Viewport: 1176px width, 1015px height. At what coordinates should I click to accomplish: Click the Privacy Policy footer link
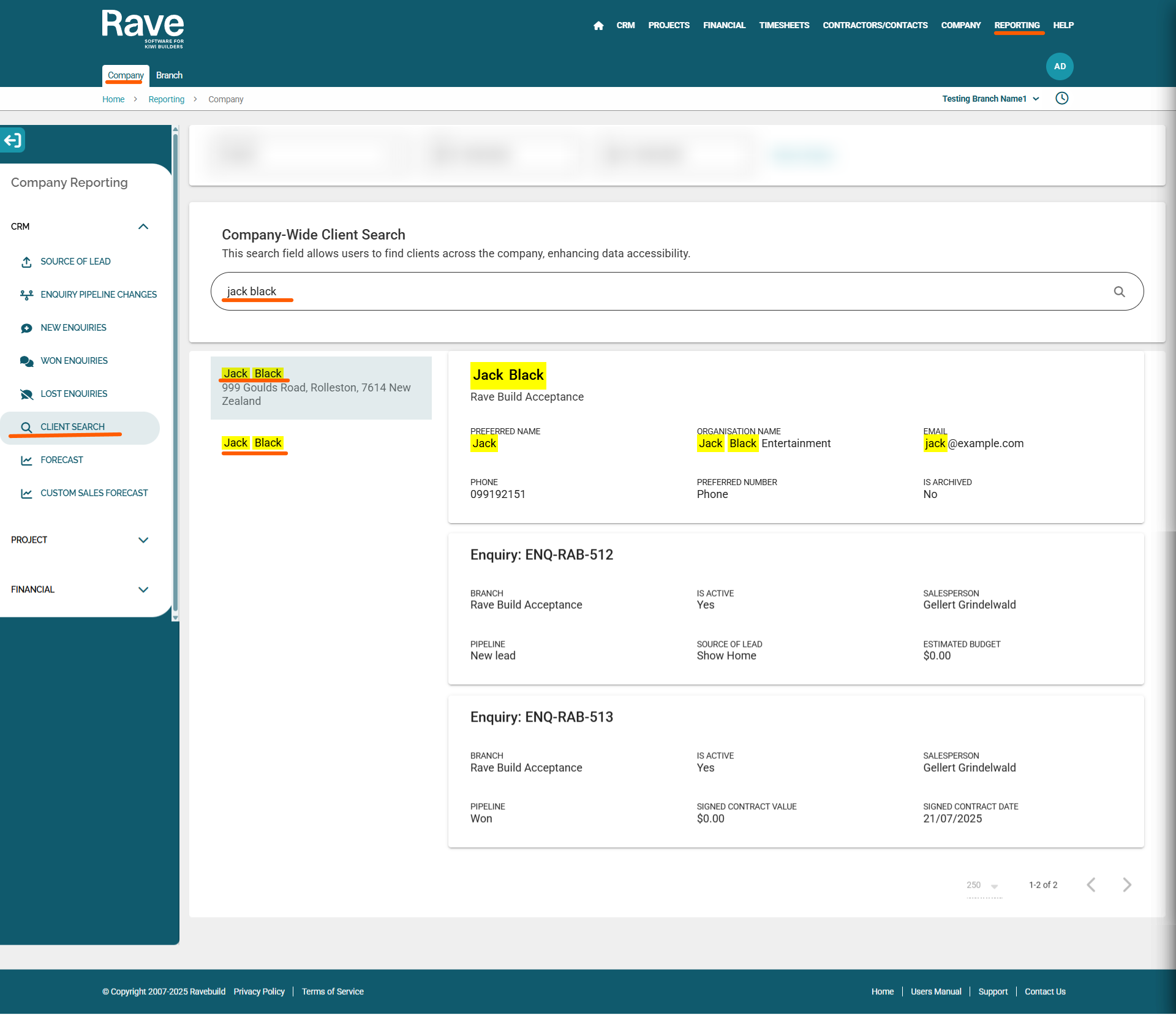coord(259,992)
